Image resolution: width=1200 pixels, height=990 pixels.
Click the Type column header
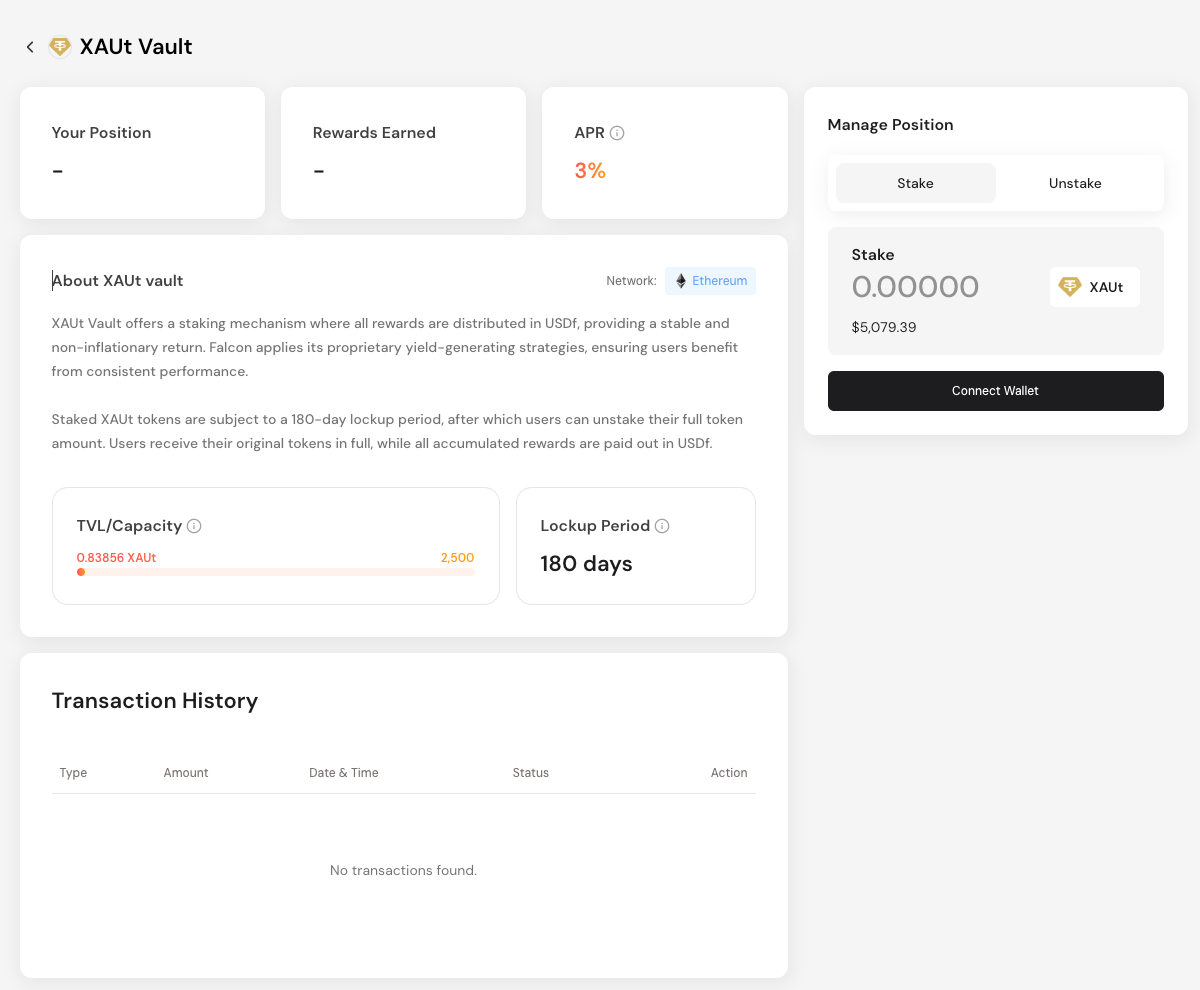[73, 773]
